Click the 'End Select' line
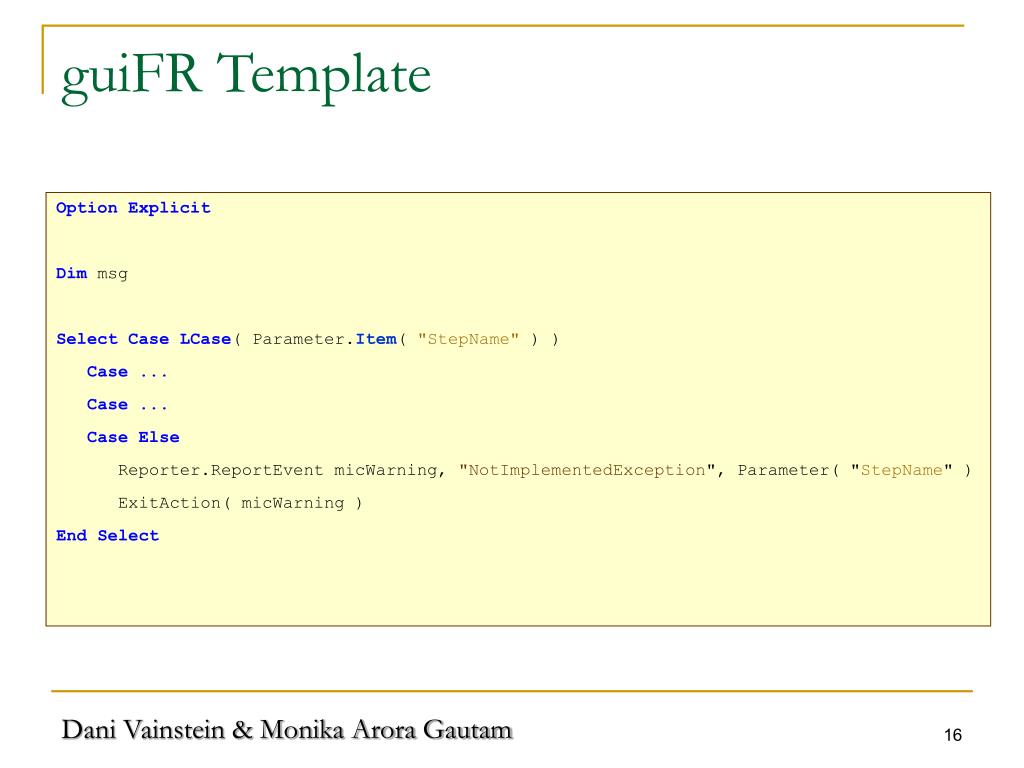The image size is (1024, 768). [x=107, y=536]
